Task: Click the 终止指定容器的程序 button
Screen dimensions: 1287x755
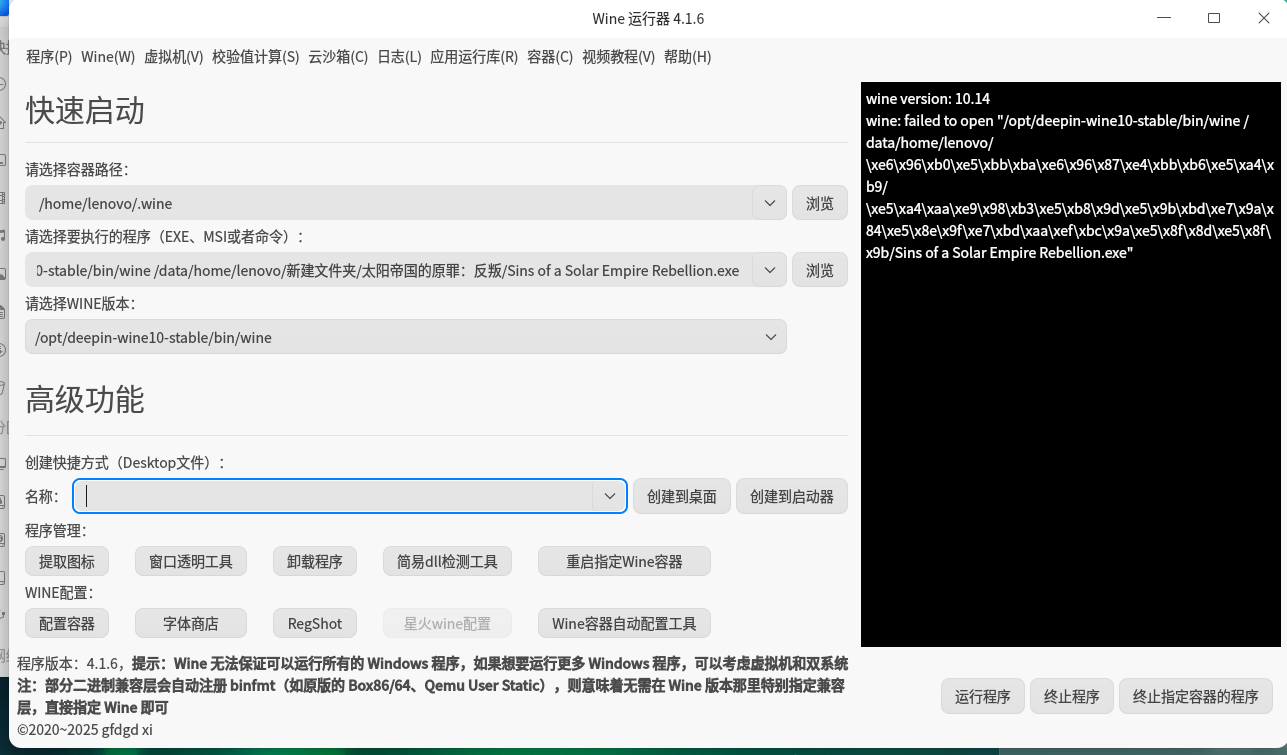Action: (x=1196, y=697)
